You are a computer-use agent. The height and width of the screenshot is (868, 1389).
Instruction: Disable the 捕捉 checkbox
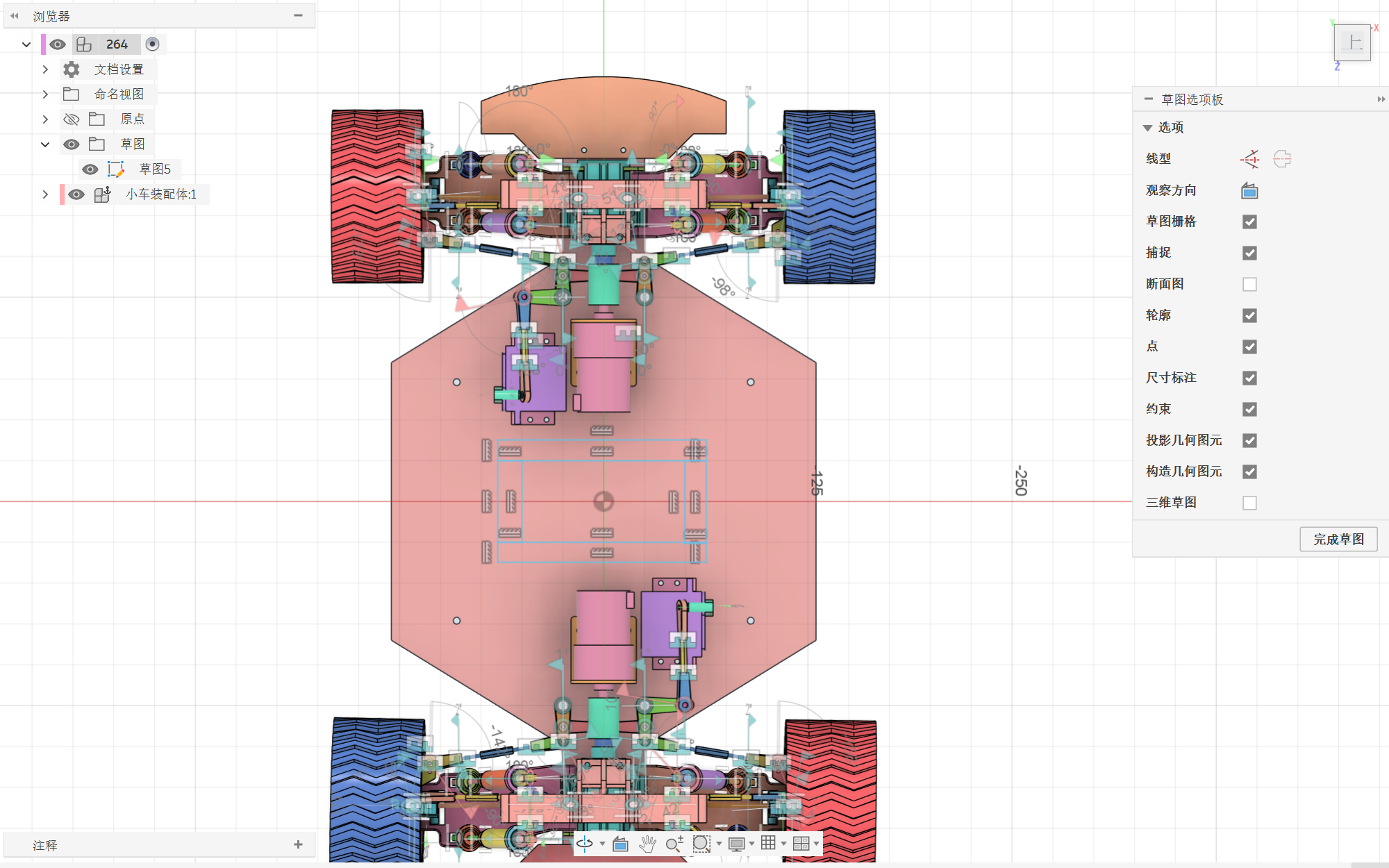(1249, 253)
